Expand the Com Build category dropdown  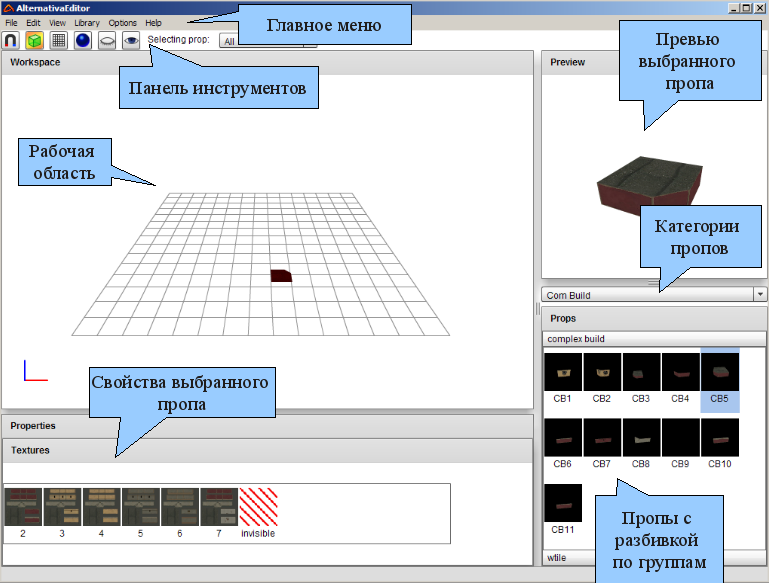[760, 295]
